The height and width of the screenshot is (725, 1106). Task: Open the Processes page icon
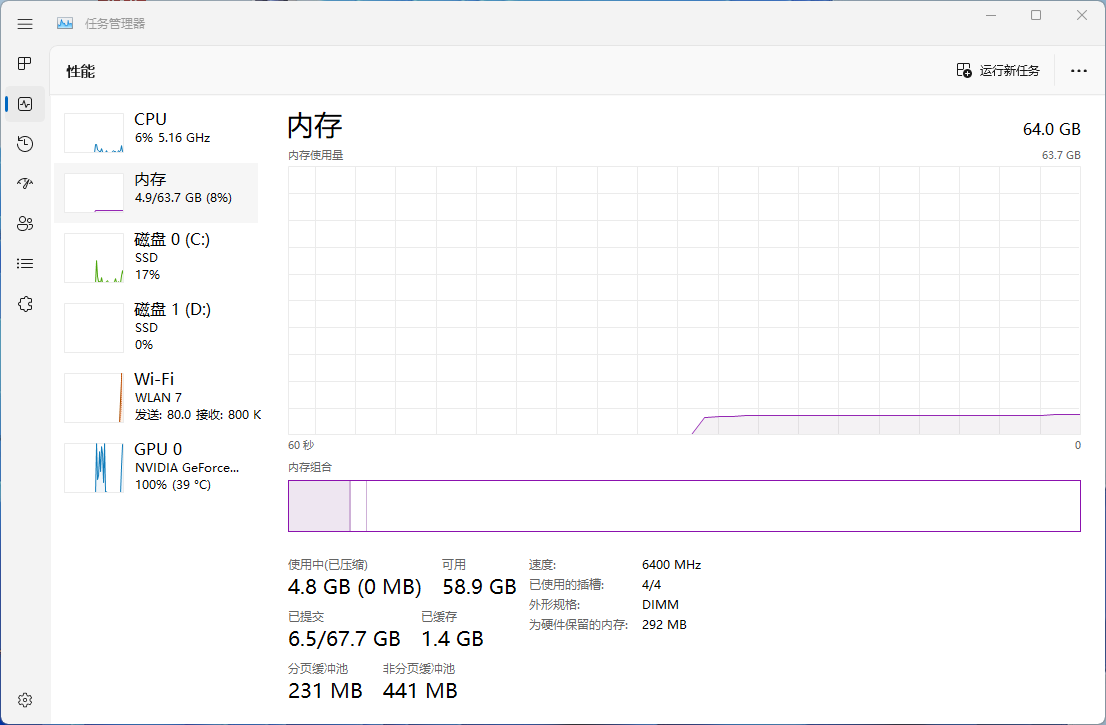click(25, 64)
